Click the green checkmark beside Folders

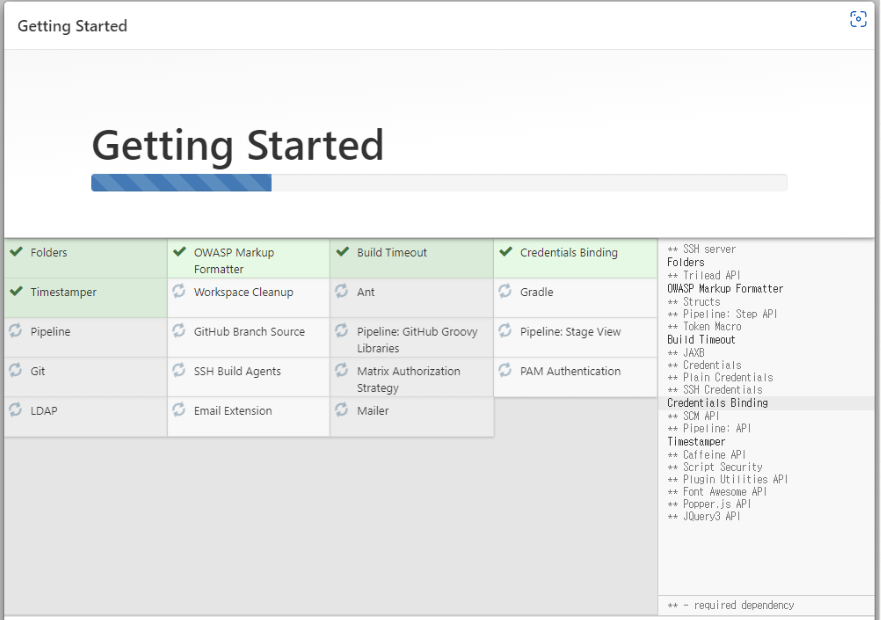click(x=16, y=251)
